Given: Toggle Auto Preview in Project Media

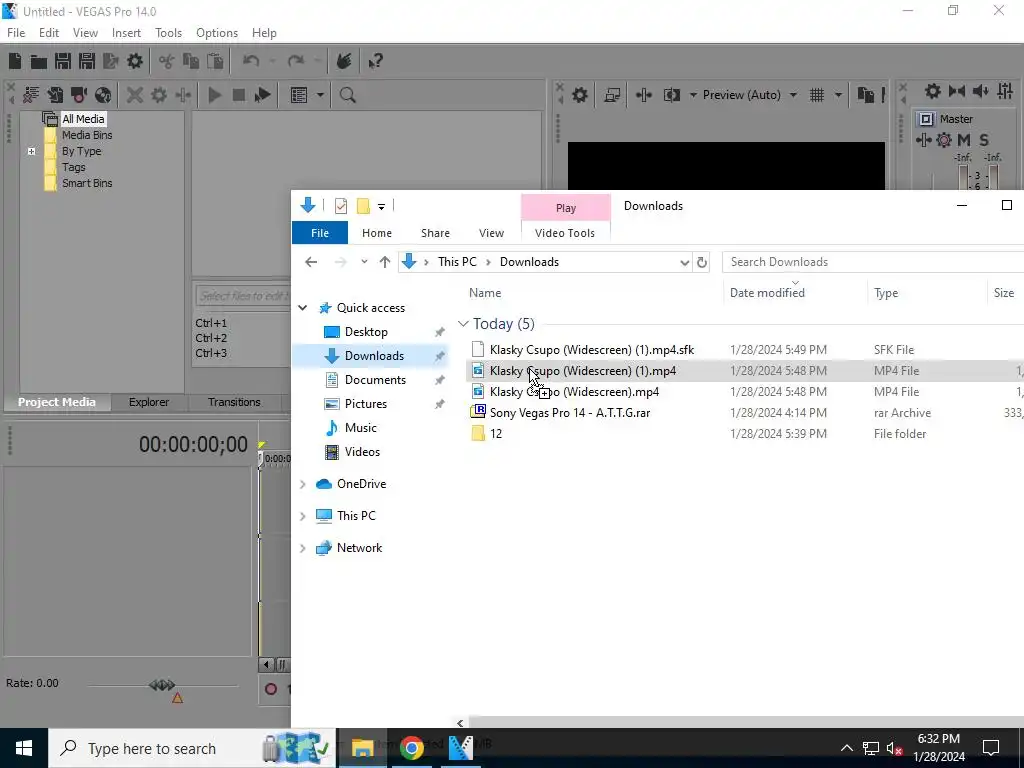Looking at the screenshot, I should (x=263, y=95).
